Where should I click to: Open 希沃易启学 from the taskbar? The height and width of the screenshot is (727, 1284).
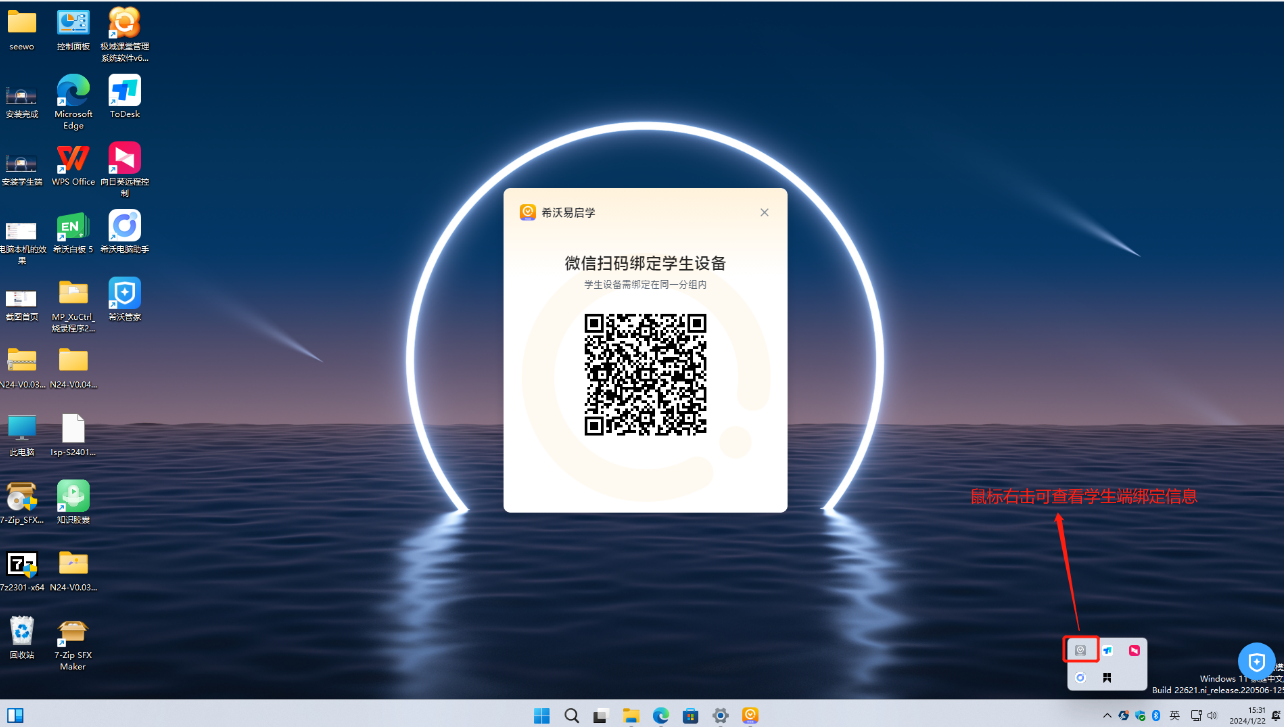[750, 715]
